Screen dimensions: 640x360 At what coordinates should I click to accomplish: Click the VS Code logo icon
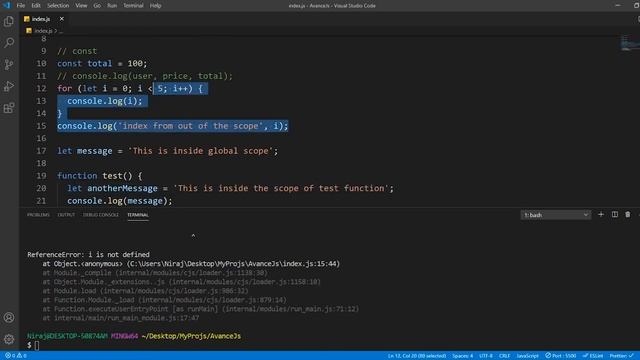pos(6,5)
